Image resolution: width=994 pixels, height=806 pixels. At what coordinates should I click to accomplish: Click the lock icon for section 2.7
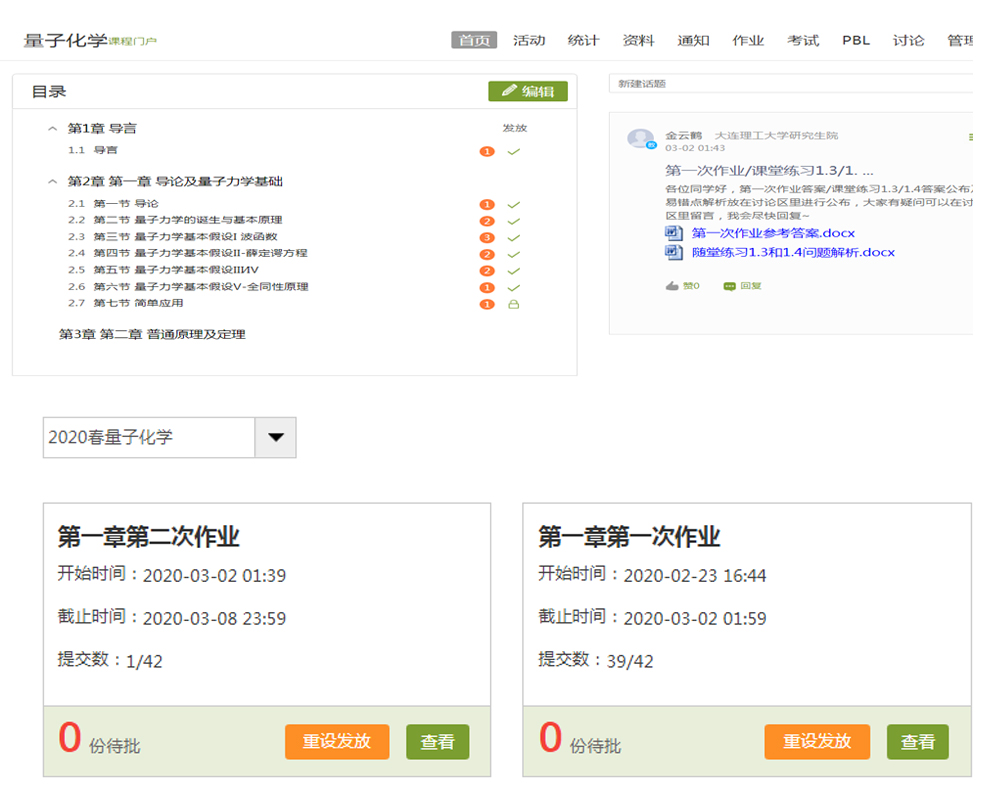513,304
